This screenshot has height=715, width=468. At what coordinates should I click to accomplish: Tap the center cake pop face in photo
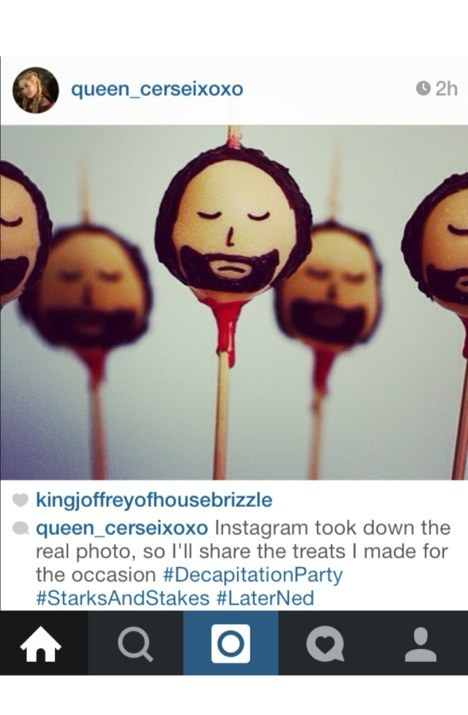(233, 219)
